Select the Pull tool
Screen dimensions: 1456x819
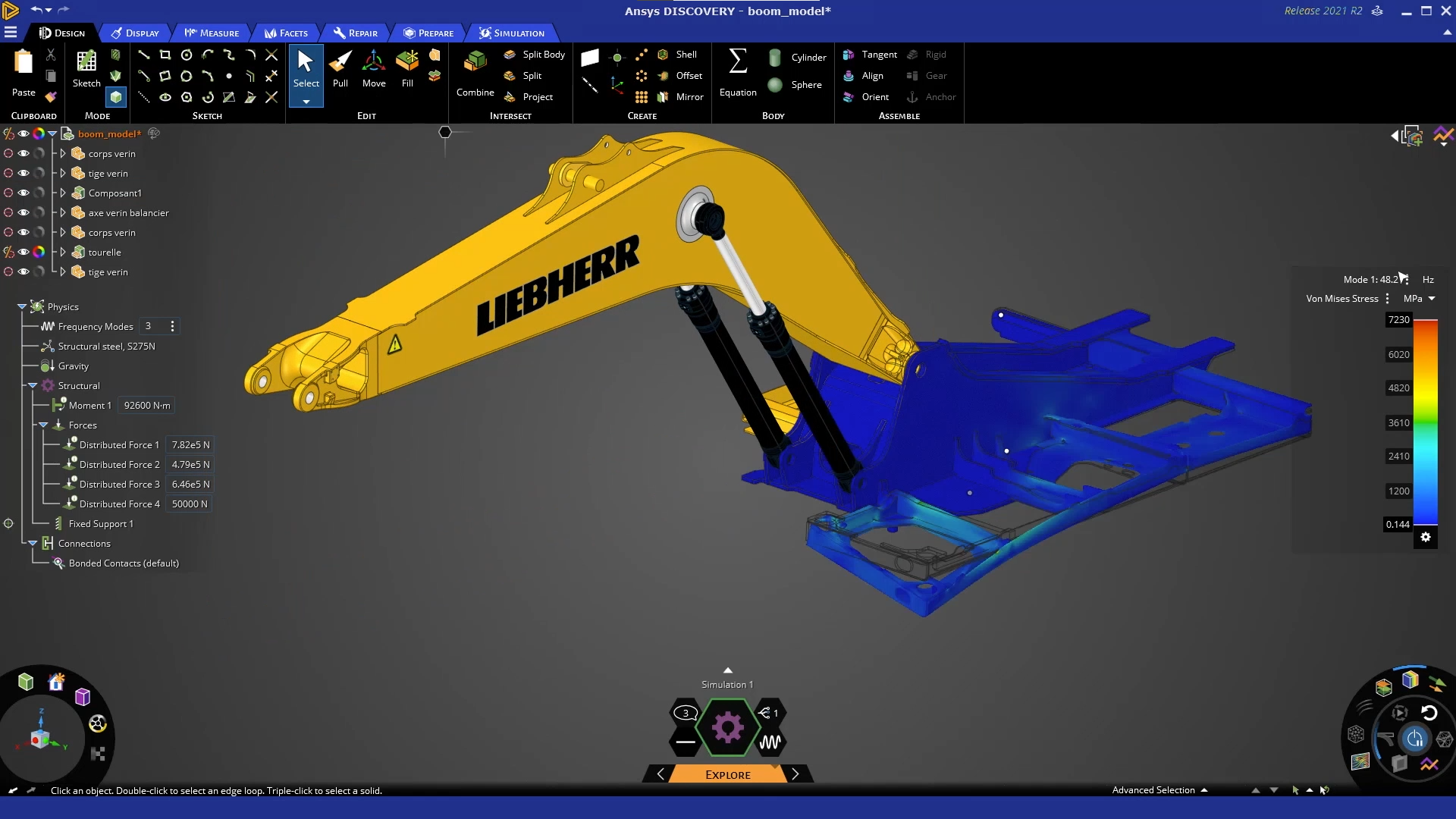(x=340, y=69)
